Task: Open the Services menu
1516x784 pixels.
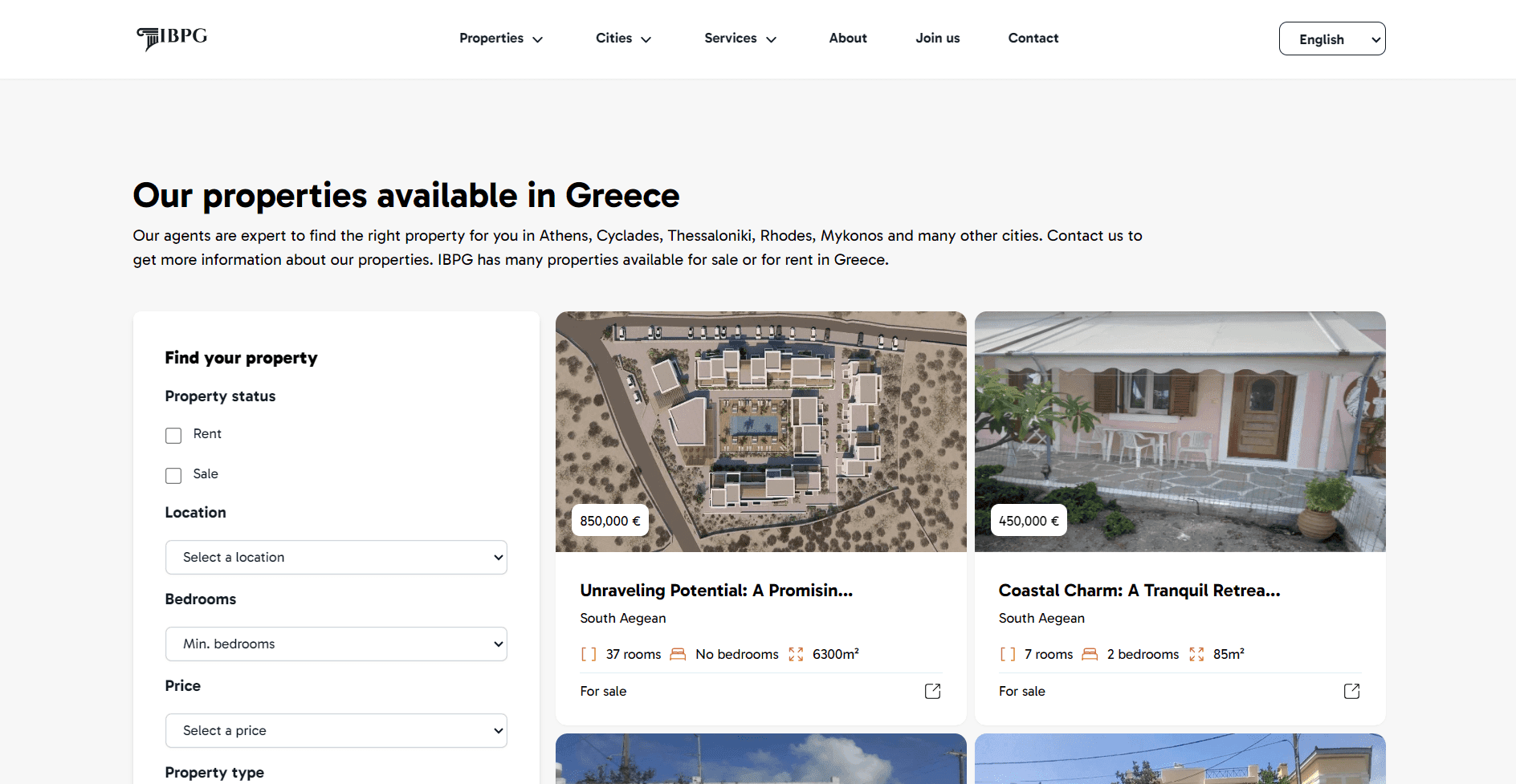Action: click(740, 38)
